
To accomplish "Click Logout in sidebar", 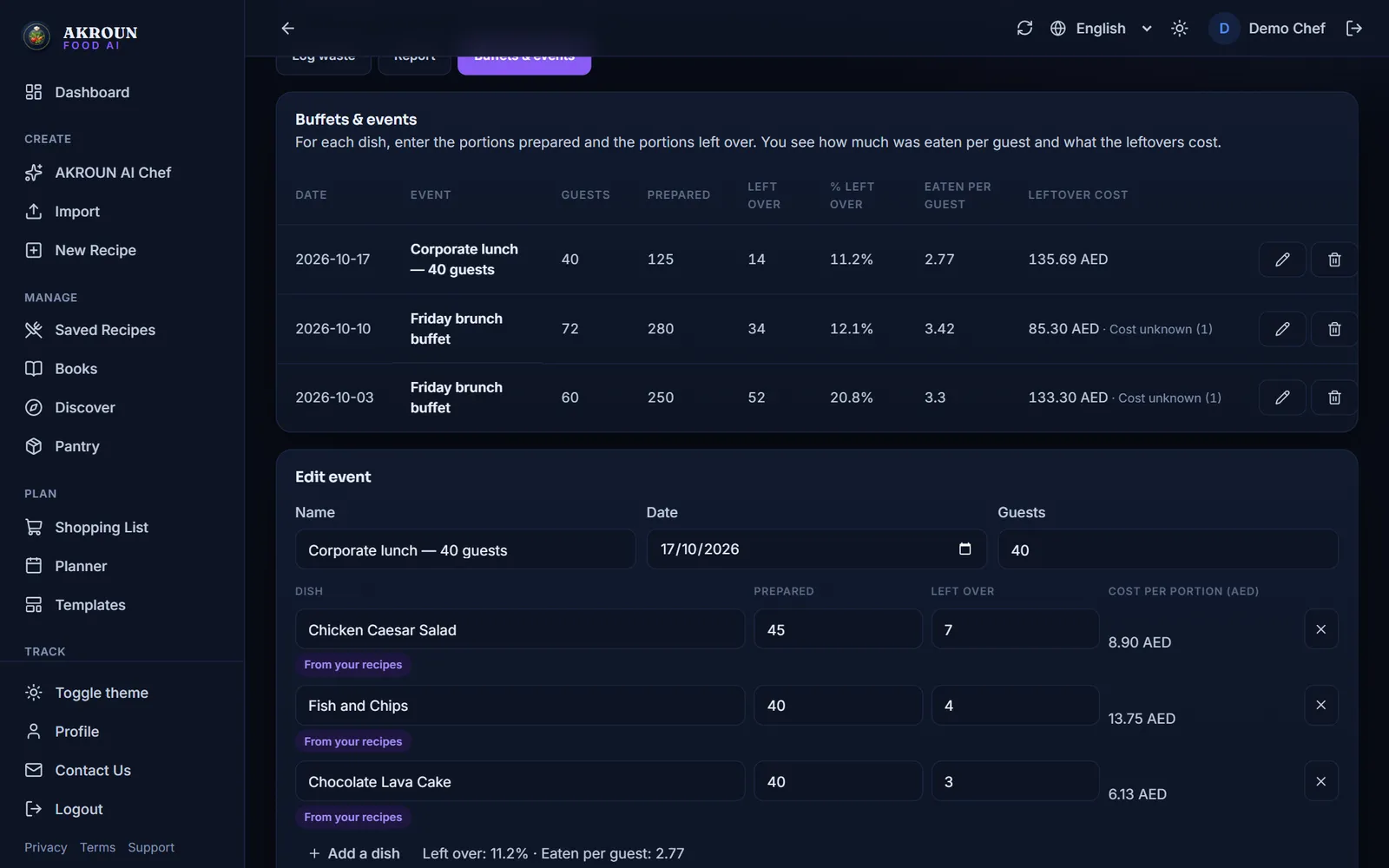I will pyautogui.click(x=122, y=809).
